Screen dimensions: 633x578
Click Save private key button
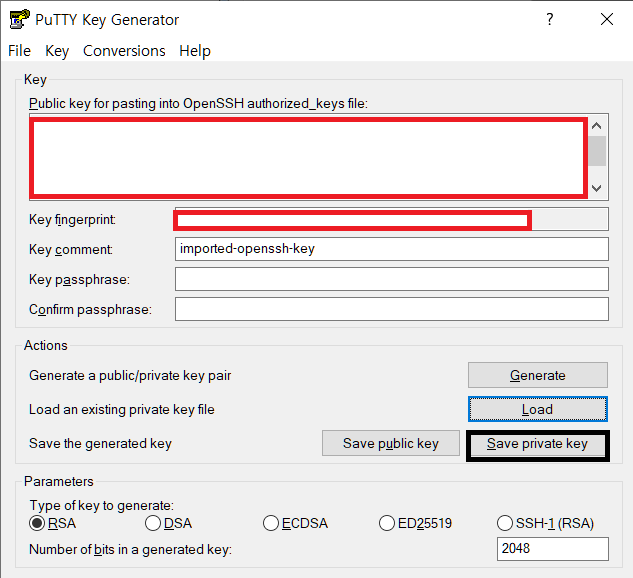(538, 443)
